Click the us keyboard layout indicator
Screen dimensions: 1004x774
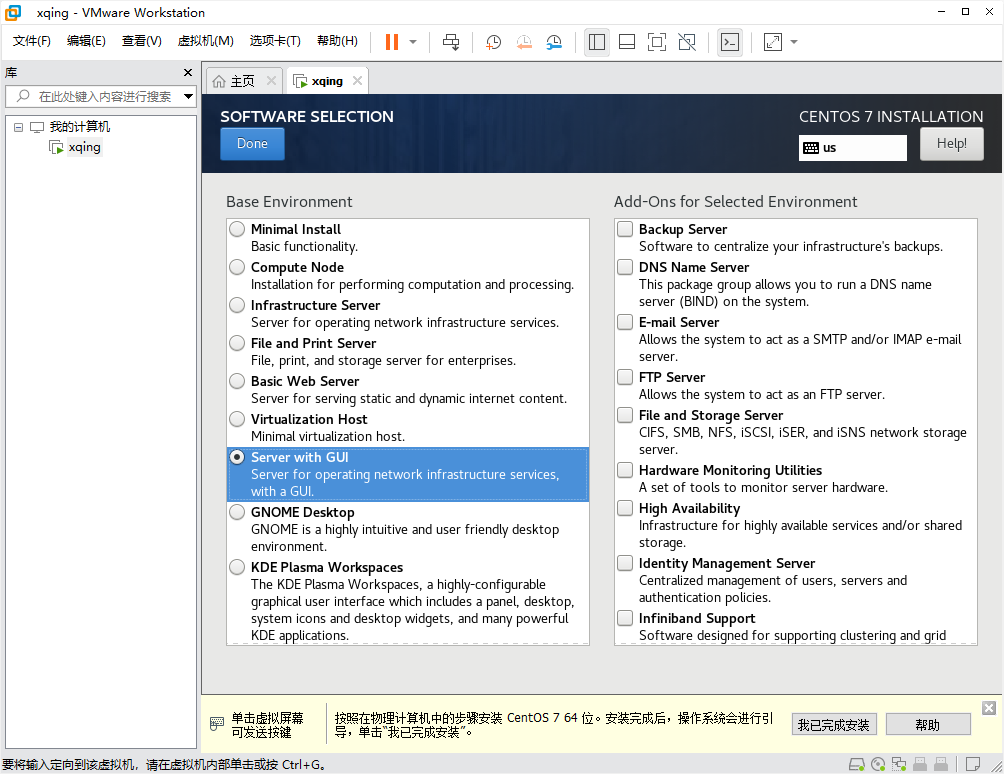click(x=852, y=148)
